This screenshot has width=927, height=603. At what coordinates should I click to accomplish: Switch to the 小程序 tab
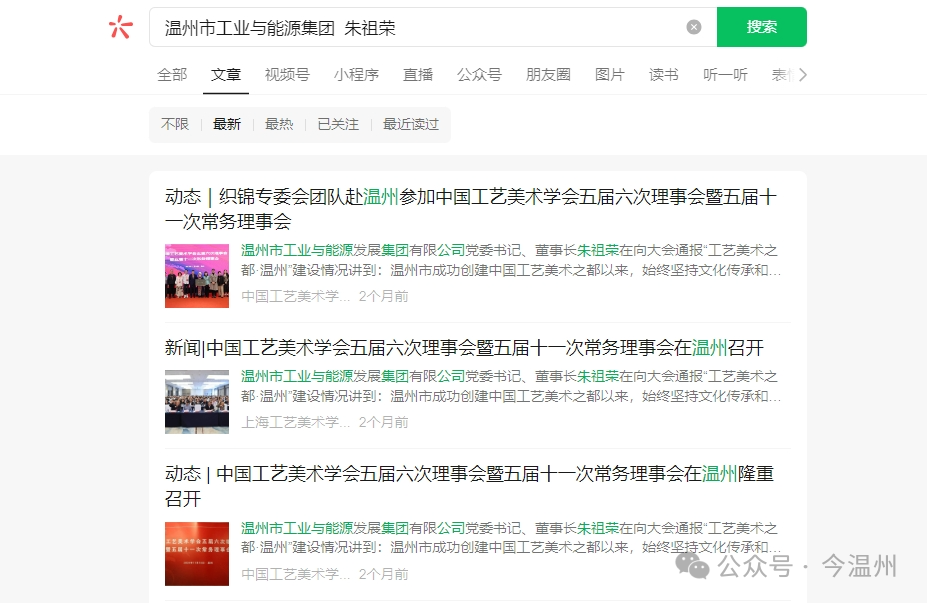[x=356, y=74]
